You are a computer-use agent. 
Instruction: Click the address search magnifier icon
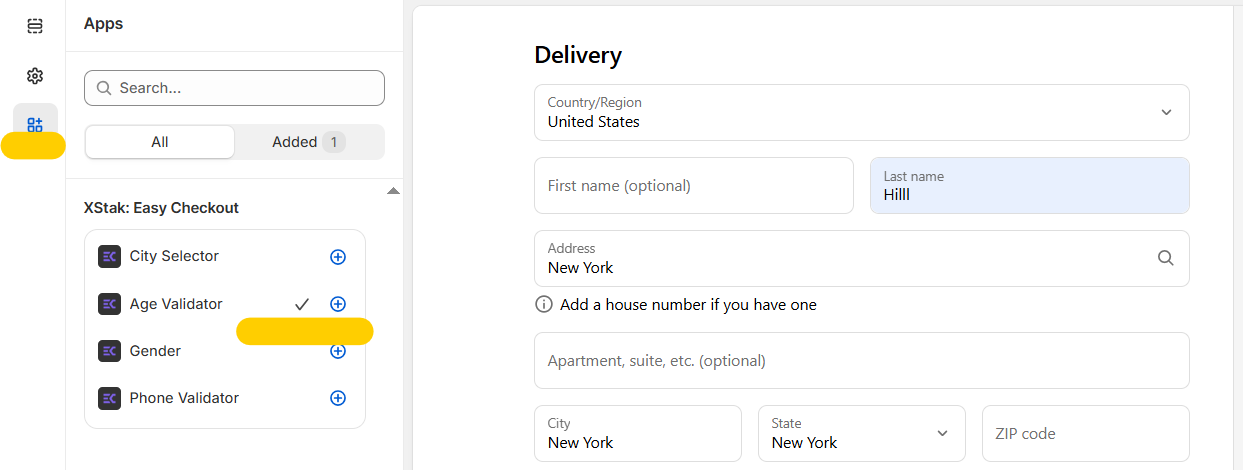(x=1165, y=258)
